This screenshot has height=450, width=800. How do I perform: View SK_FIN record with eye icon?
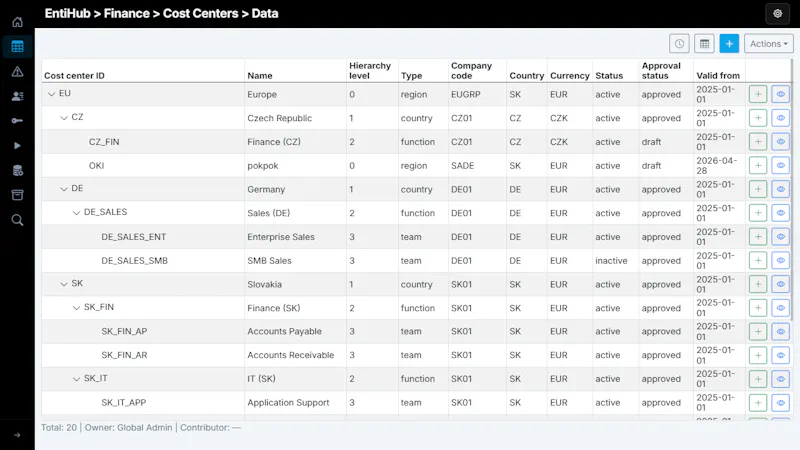tap(781, 308)
